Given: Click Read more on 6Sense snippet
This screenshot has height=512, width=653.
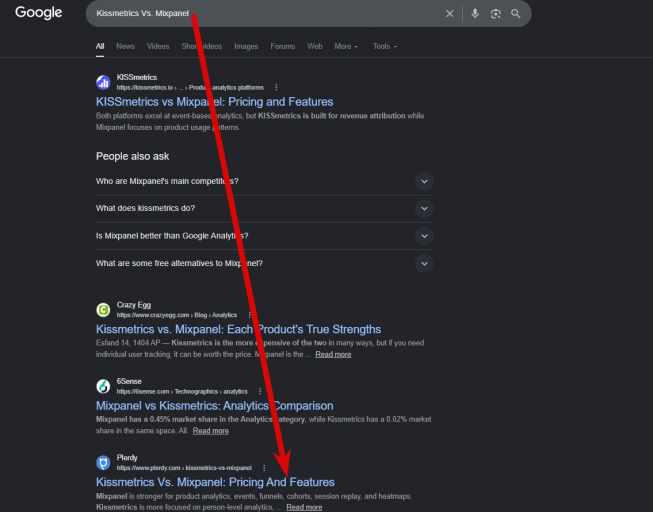Looking at the screenshot, I should [x=211, y=431].
